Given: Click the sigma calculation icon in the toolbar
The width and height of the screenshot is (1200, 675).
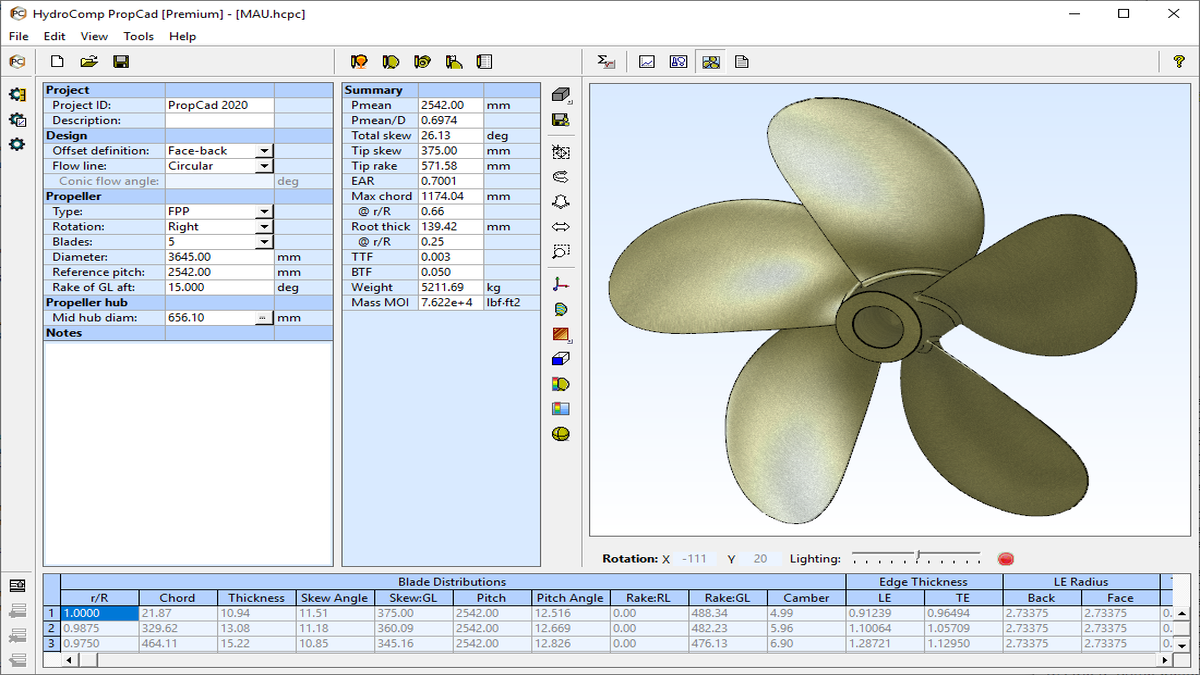Looking at the screenshot, I should coord(606,62).
